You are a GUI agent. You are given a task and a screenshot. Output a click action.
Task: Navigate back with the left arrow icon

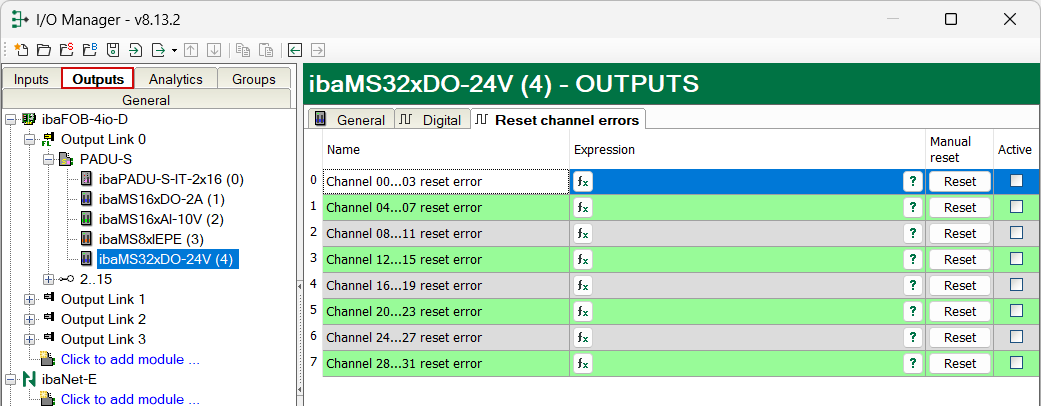(x=295, y=50)
